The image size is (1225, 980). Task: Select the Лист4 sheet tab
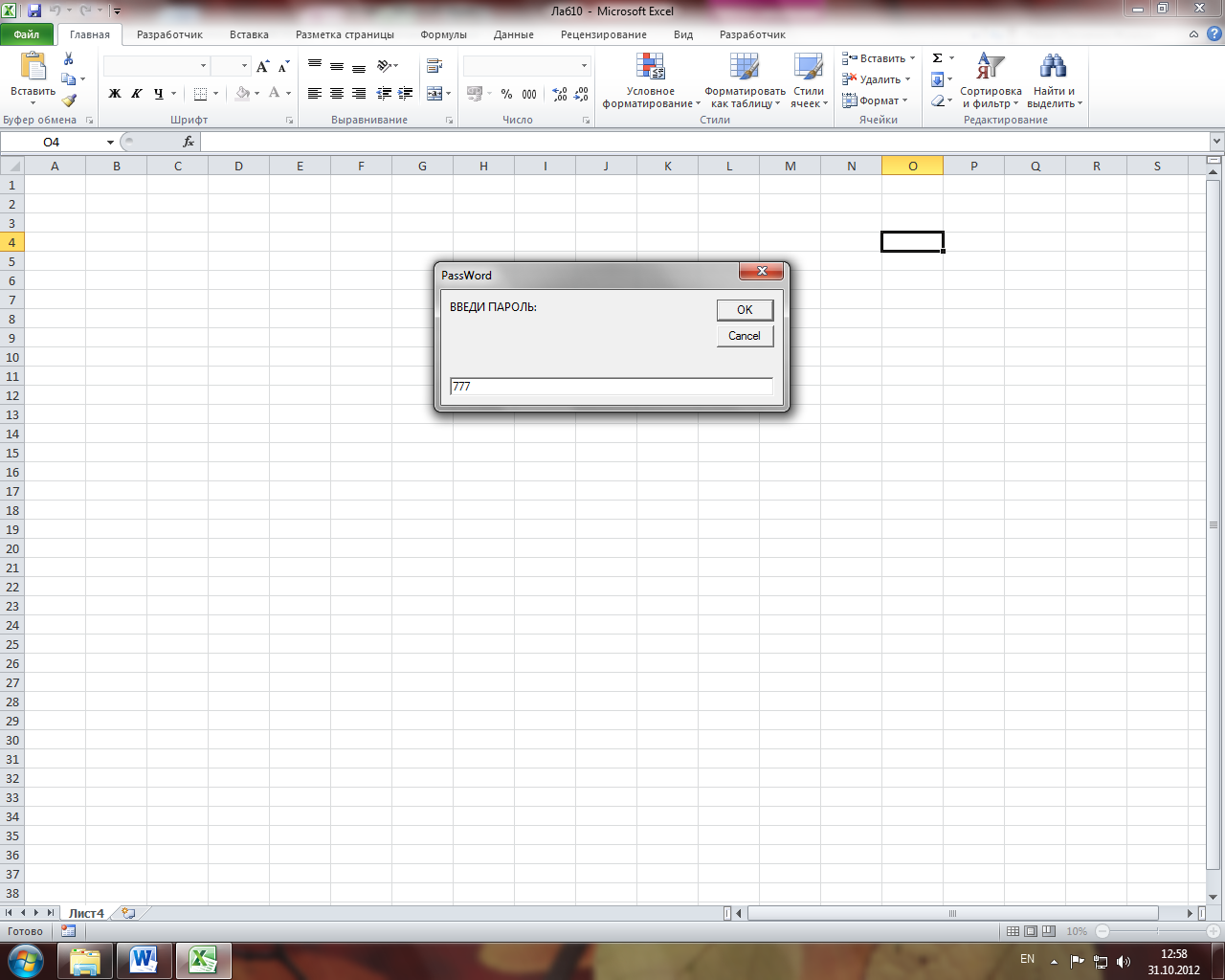86,913
